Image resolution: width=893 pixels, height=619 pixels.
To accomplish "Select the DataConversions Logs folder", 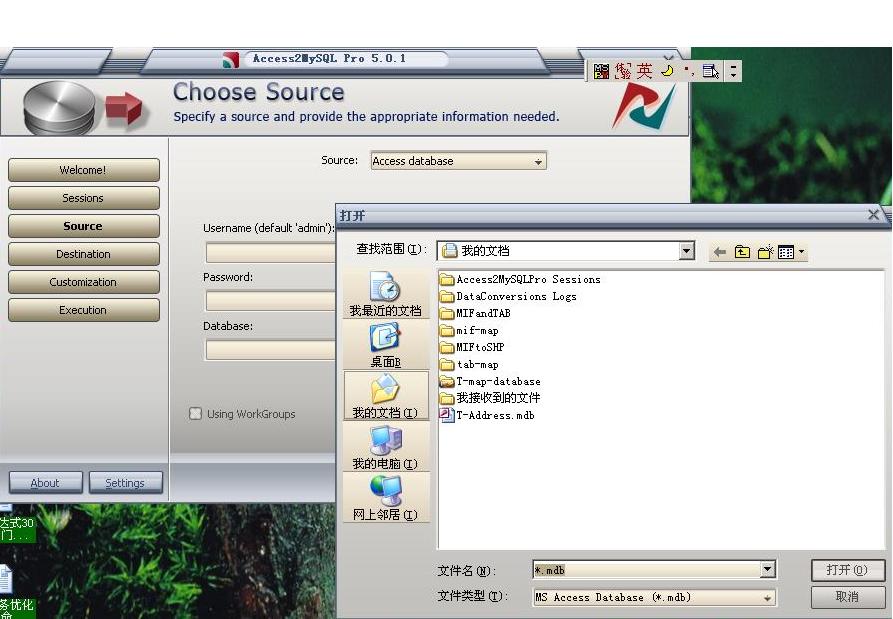I will [x=509, y=296].
